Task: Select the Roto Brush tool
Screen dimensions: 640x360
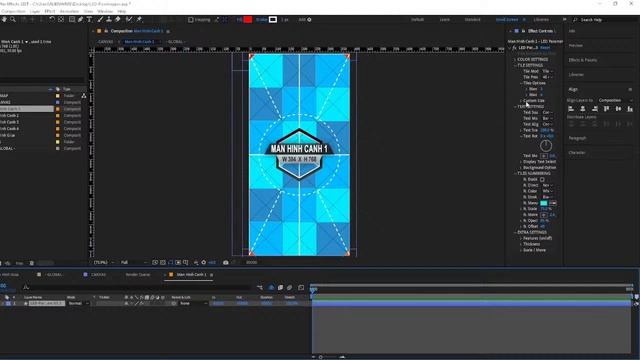Action: point(129,19)
